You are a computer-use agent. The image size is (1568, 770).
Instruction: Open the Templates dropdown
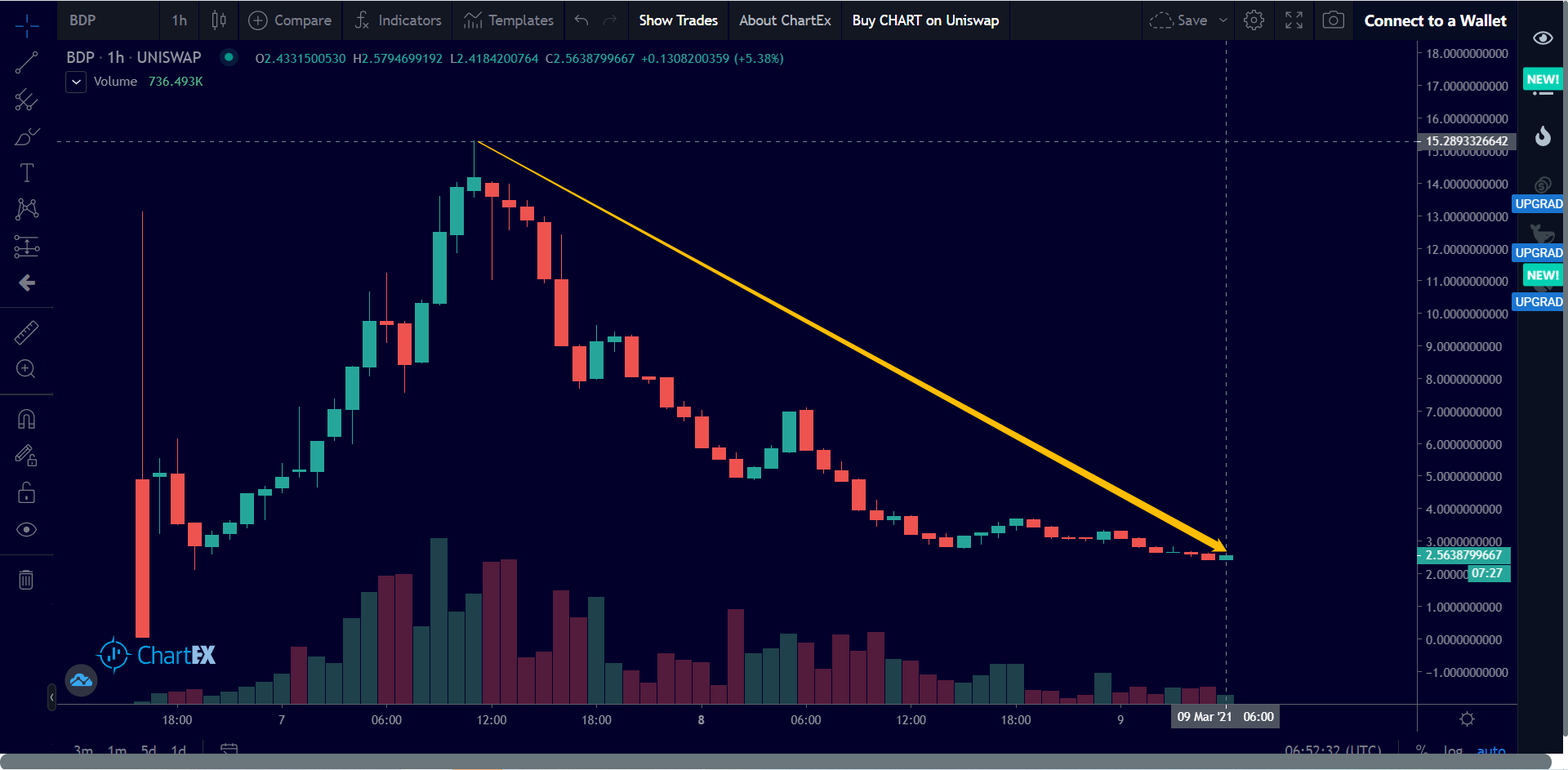(509, 20)
